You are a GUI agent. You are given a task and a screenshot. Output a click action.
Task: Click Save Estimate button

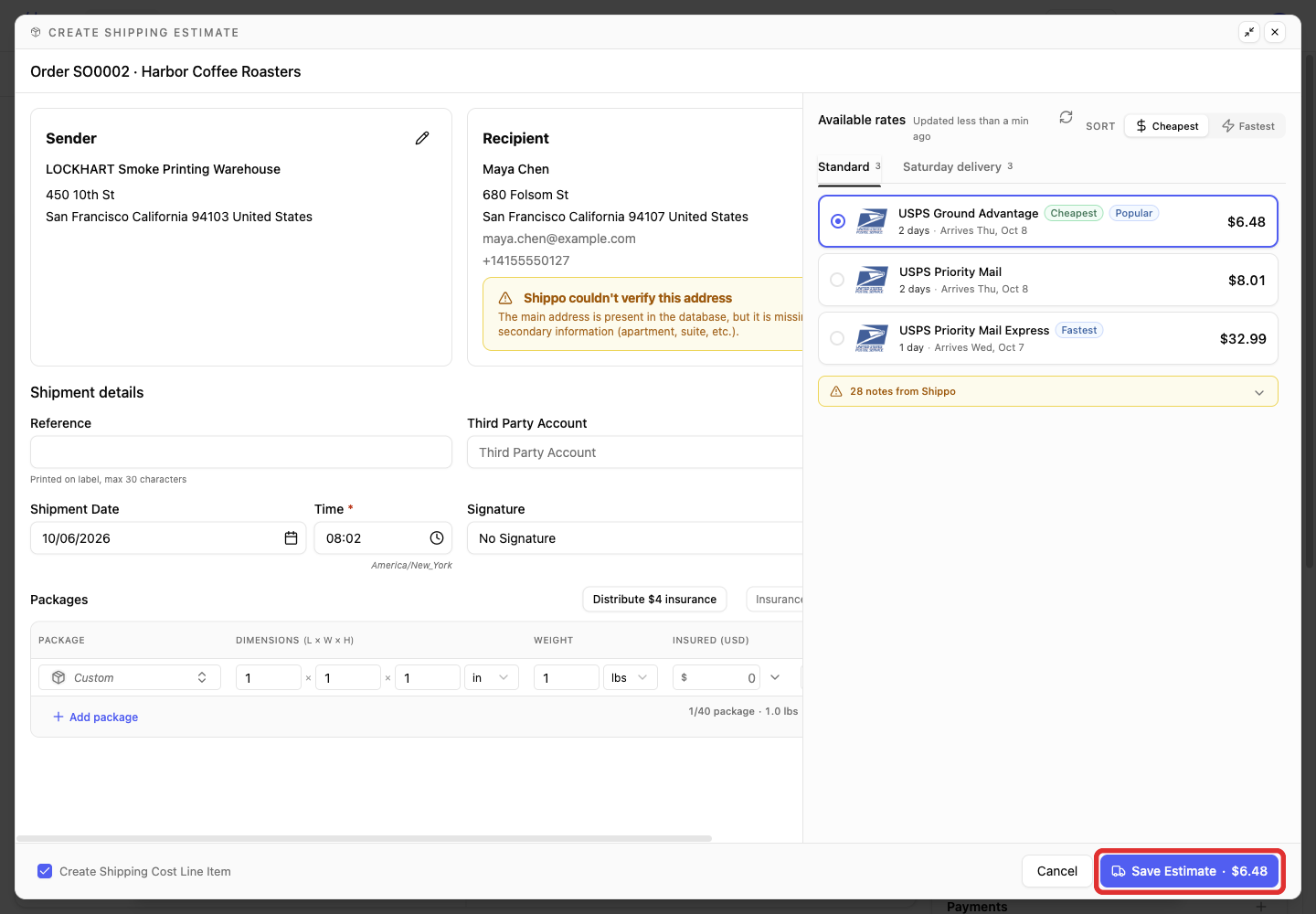[x=1189, y=871]
